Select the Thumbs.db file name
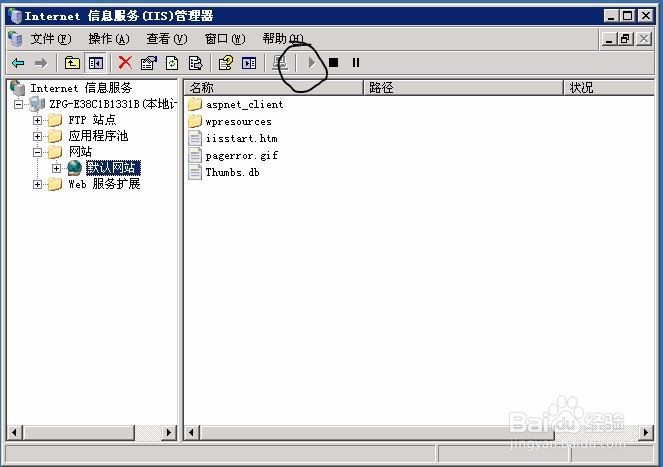The image size is (663, 467). click(x=232, y=172)
